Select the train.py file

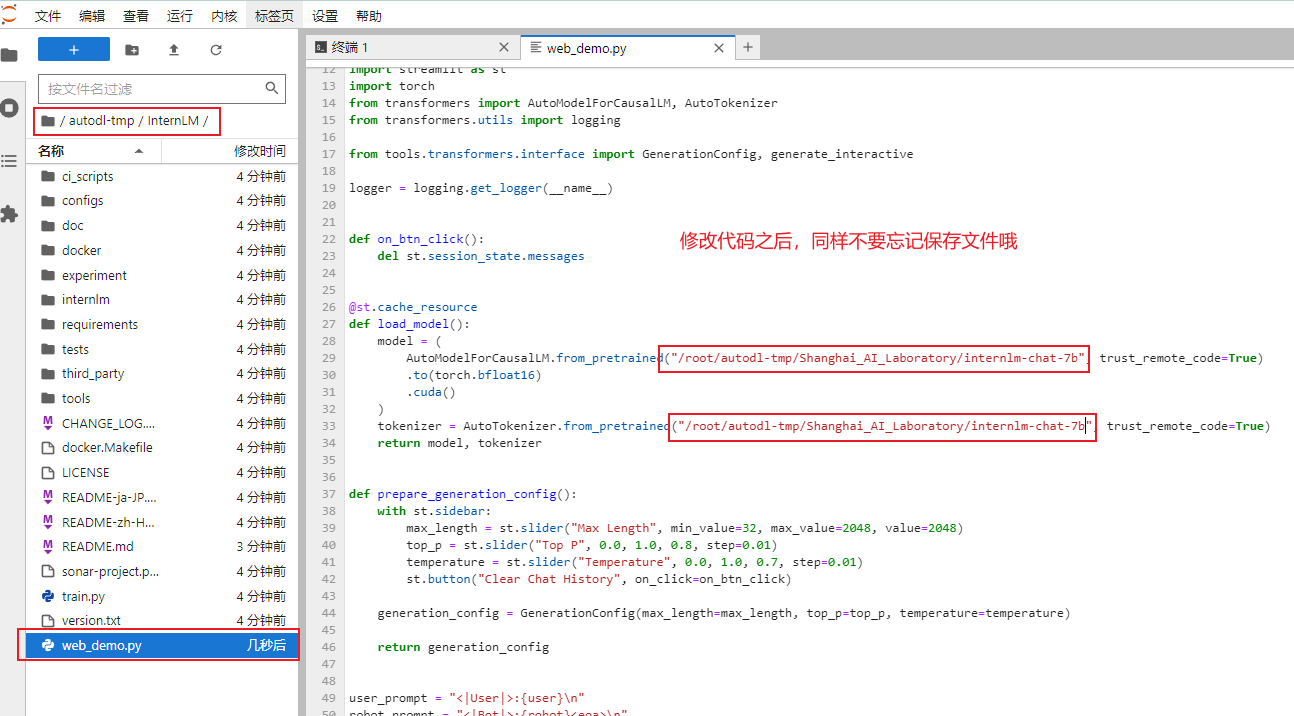tap(82, 596)
